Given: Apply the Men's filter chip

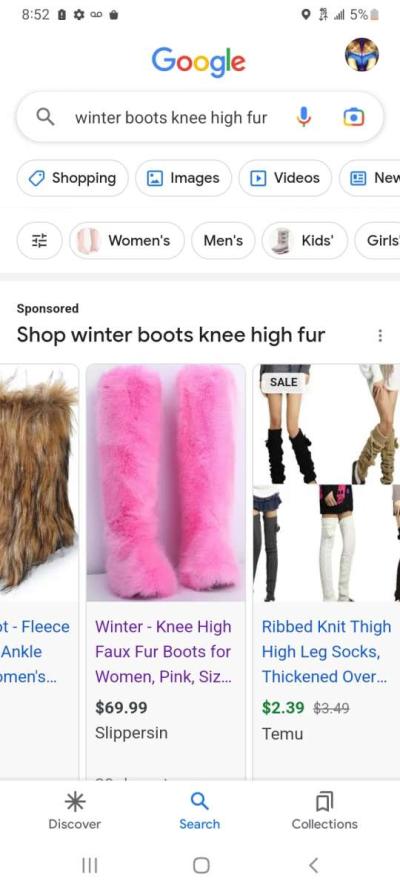Looking at the screenshot, I should (223, 241).
